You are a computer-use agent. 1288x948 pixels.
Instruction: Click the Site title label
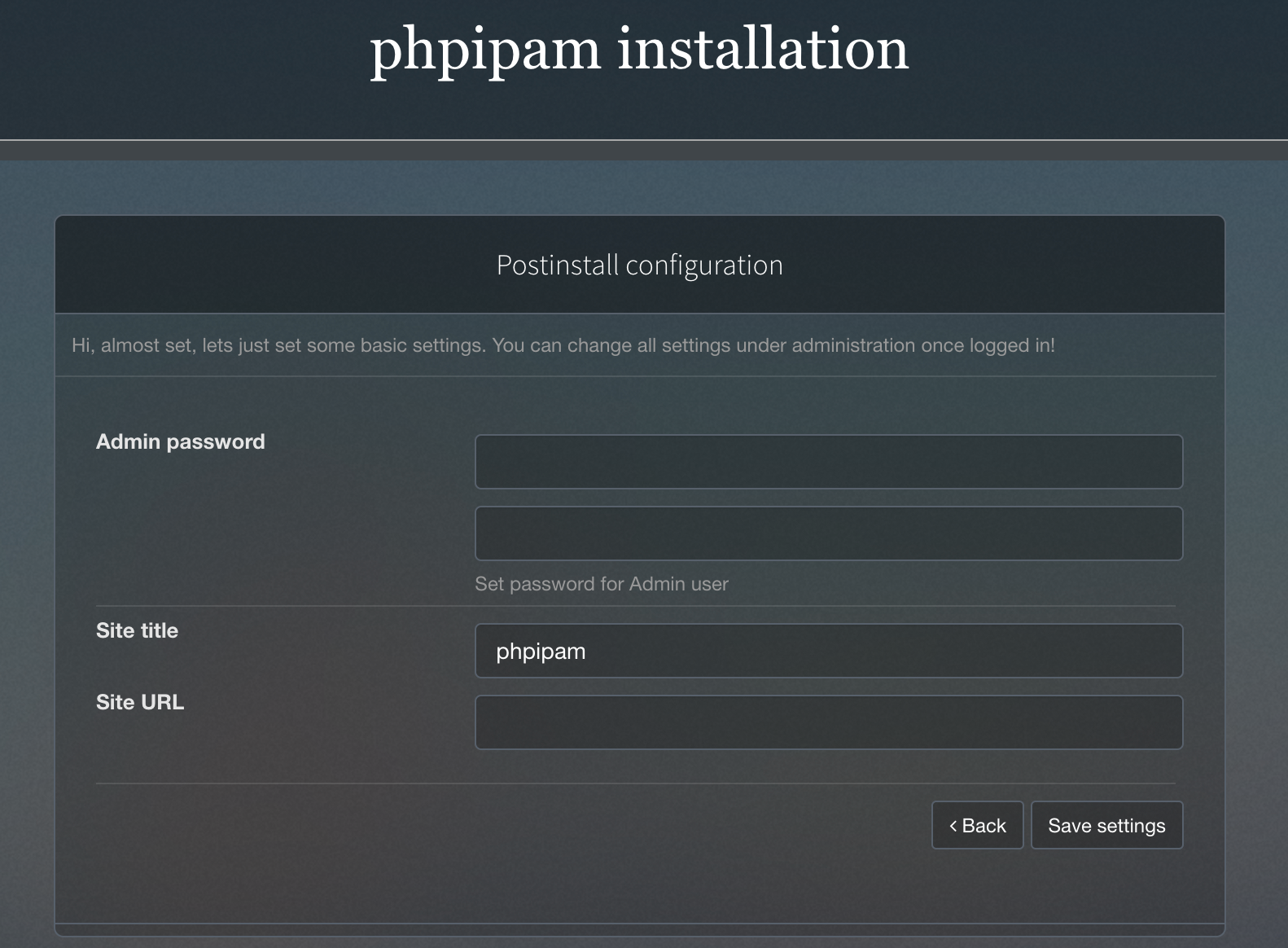[x=137, y=630]
